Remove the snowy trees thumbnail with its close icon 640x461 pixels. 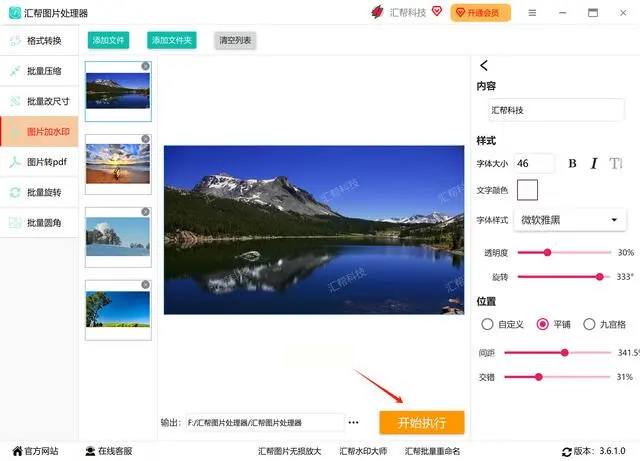coord(145,212)
